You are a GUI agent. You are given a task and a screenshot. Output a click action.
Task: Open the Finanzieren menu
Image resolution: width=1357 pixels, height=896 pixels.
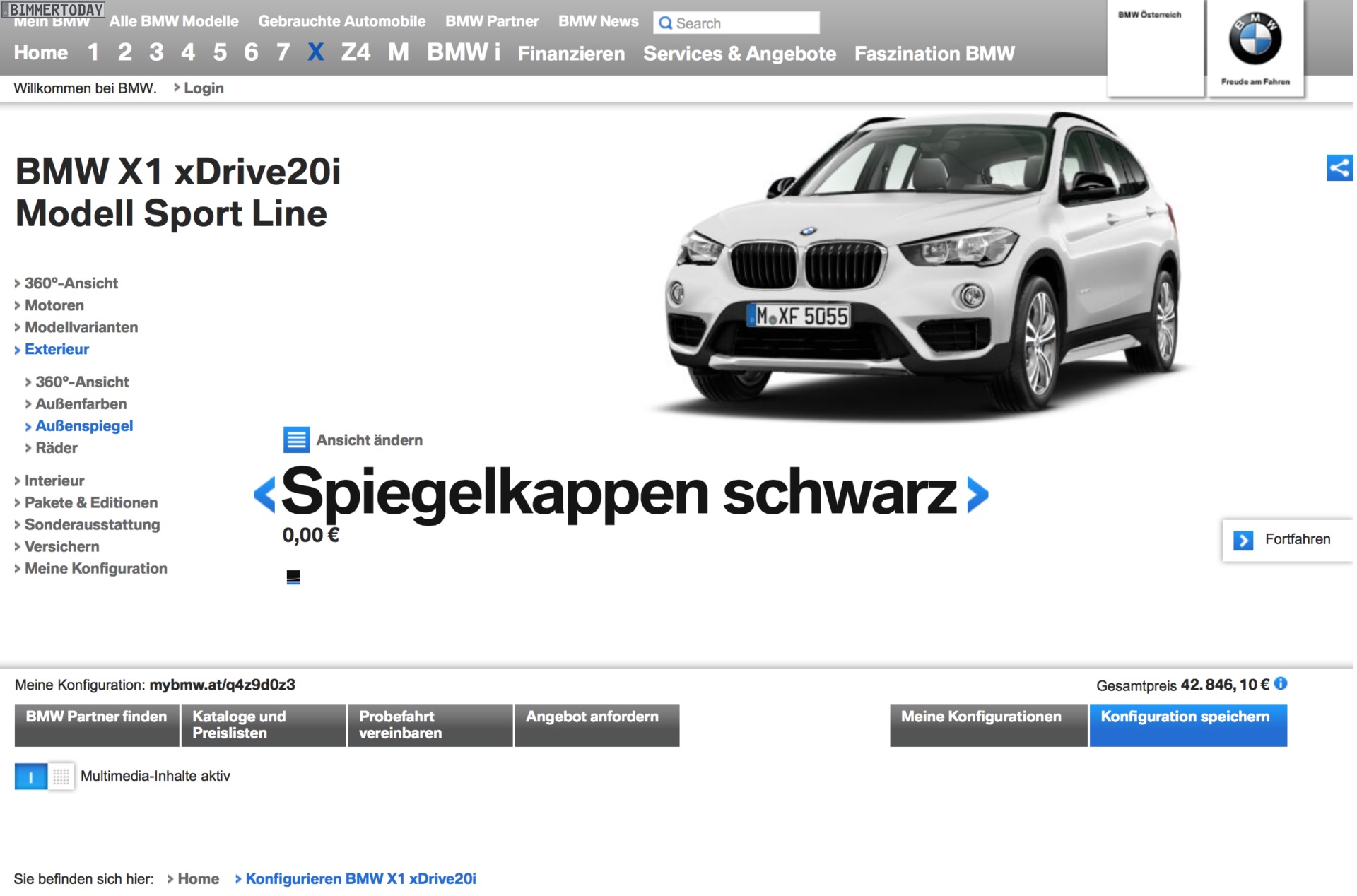[x=571, y=54]
